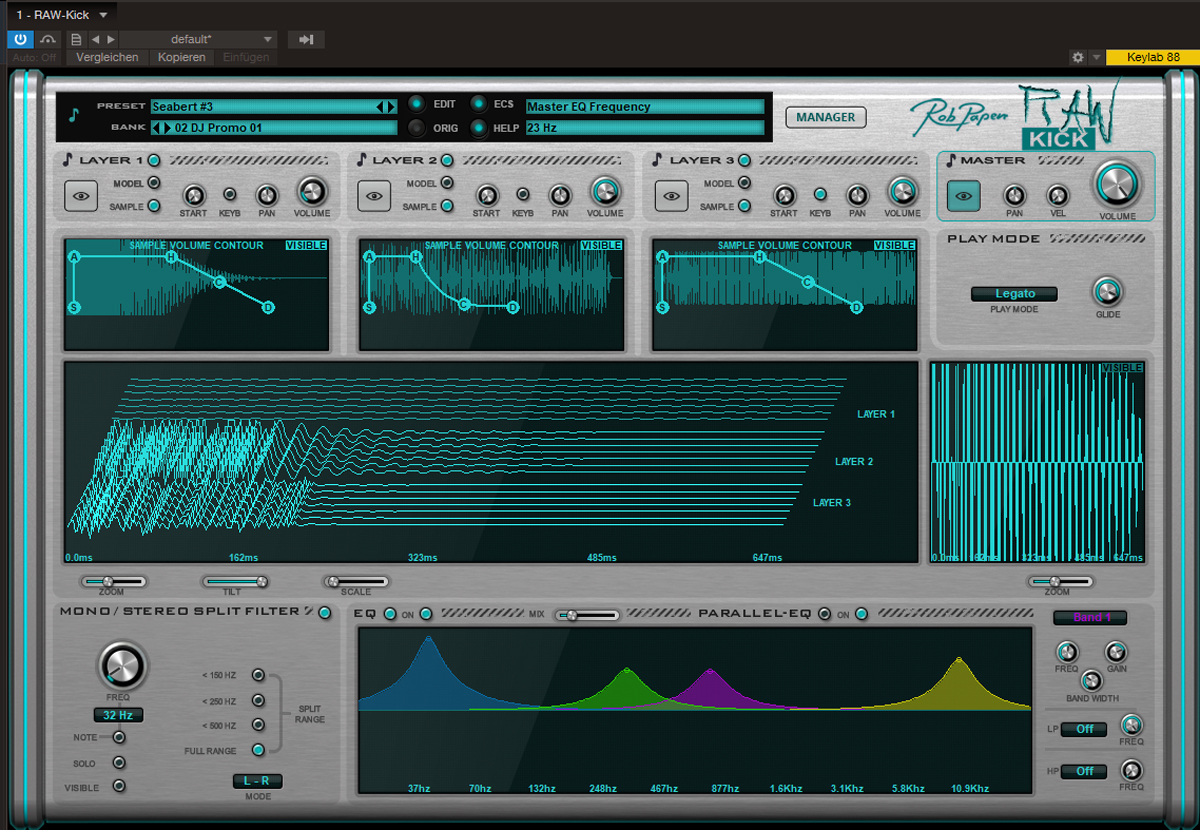Click the split filter Freq knob
This screenshot has width=1200, height=830.
pos(122,665)
